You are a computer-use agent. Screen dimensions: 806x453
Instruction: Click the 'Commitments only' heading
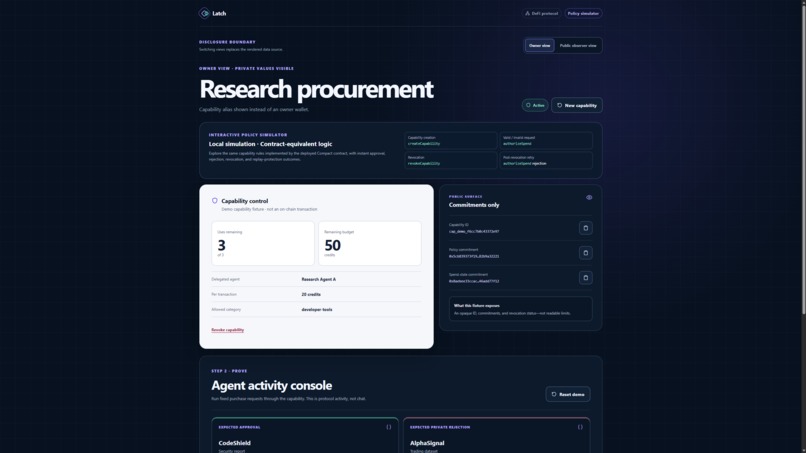[474, 205]
